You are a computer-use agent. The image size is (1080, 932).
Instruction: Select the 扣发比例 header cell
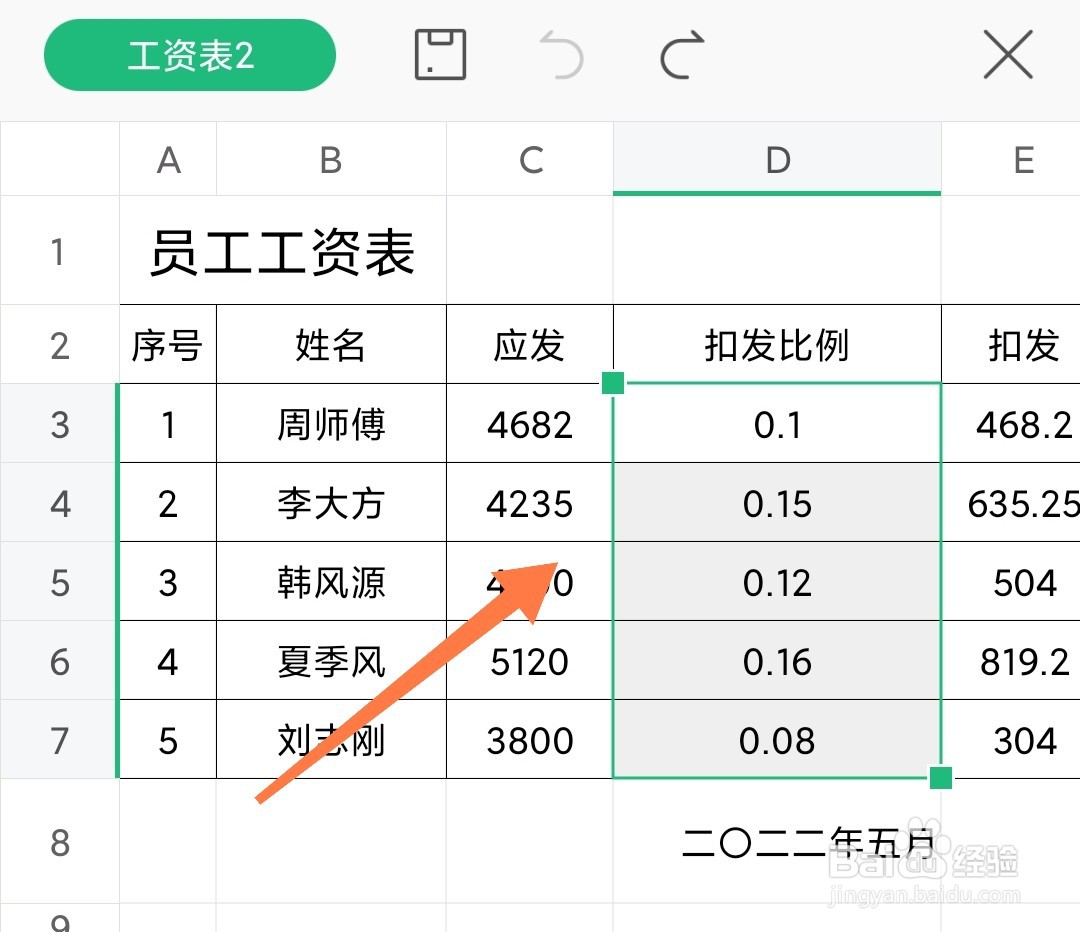tap(777, 345)
